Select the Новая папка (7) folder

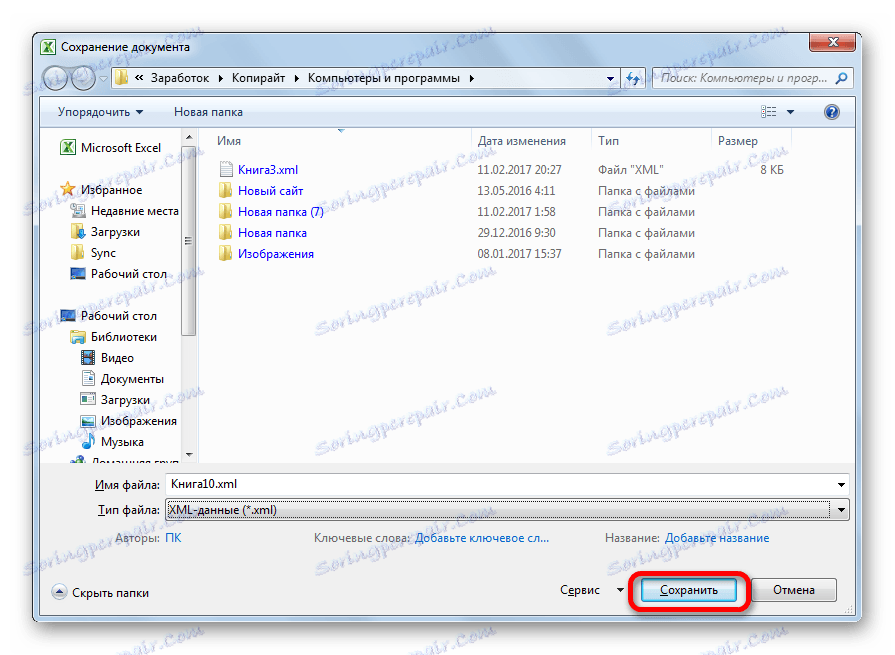click(280, 212)
